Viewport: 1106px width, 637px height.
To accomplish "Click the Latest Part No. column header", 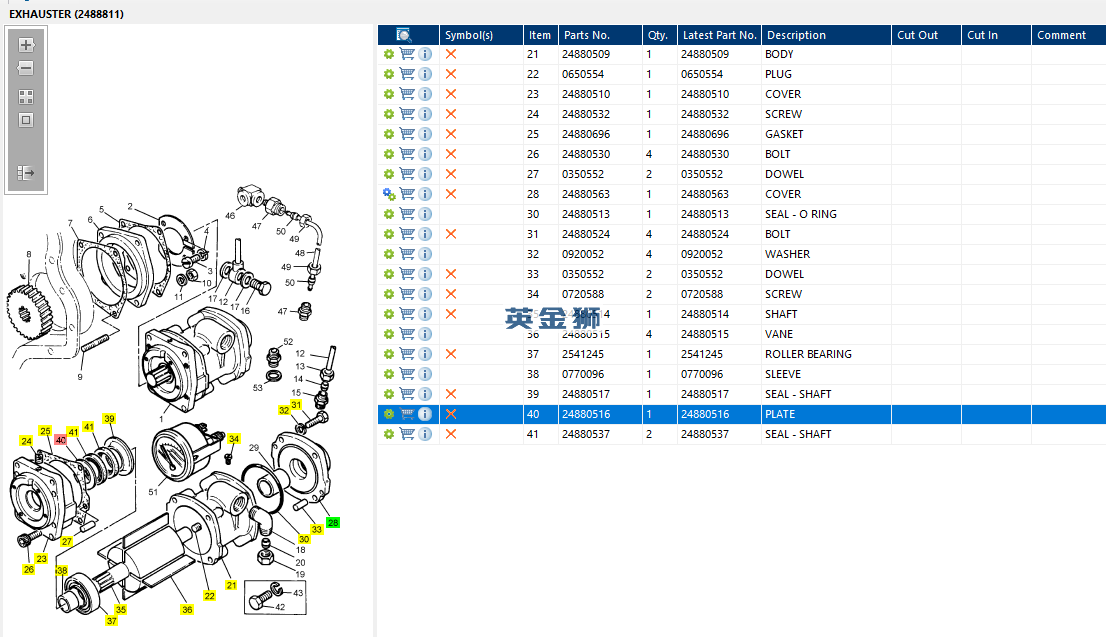I will click(x=720, y=35).
